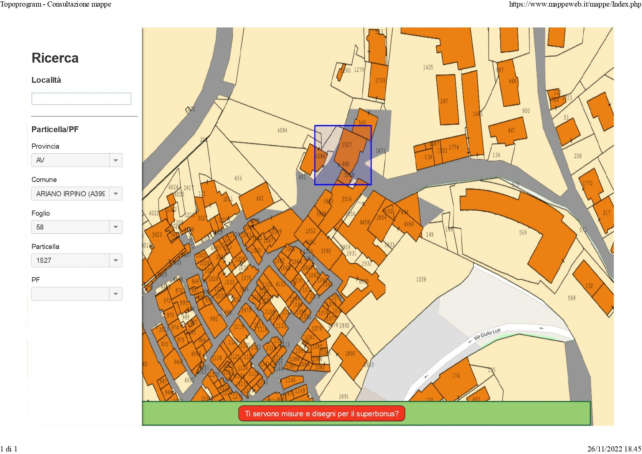Click the Località search input field
The width and height of the screenshot is (642, 454).
[x=81, y=99]
